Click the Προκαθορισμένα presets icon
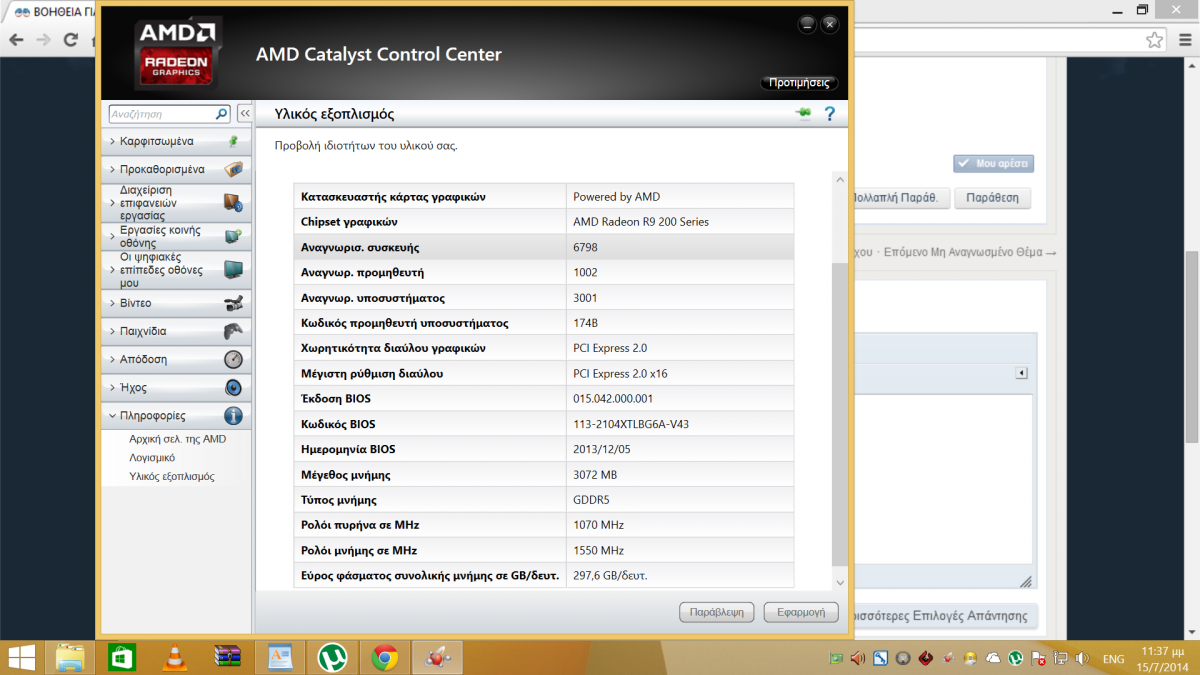1200x675 pixels. [233, 169]
